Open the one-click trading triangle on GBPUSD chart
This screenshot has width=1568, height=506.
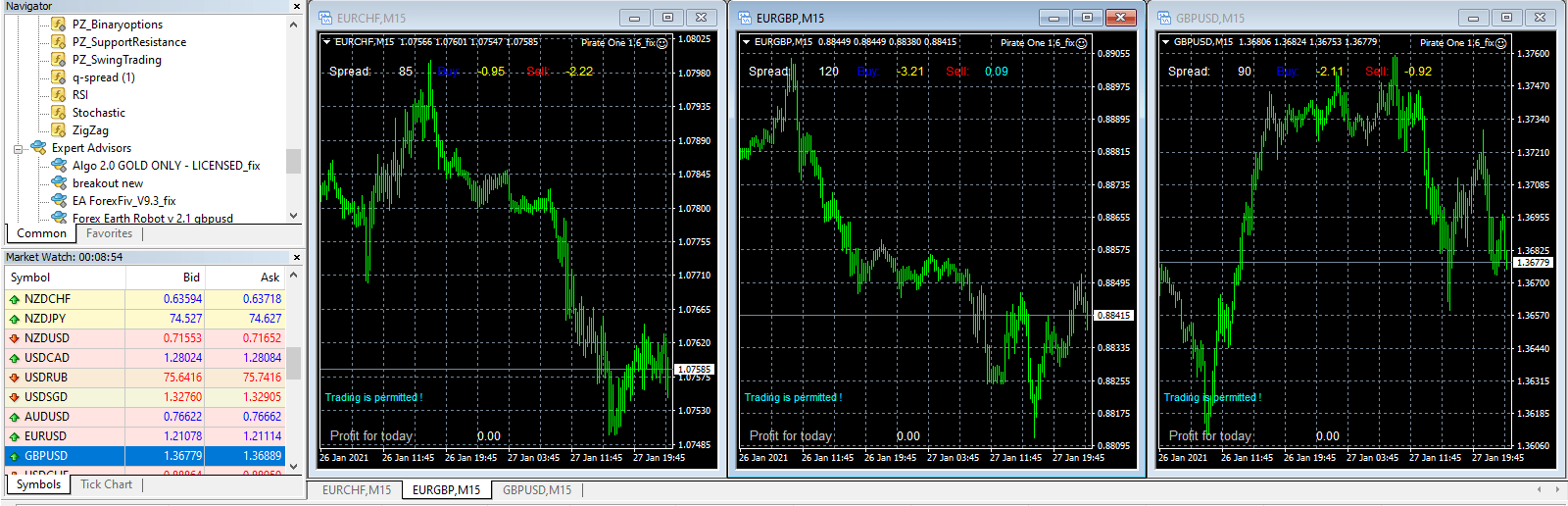click(1165, 42)
